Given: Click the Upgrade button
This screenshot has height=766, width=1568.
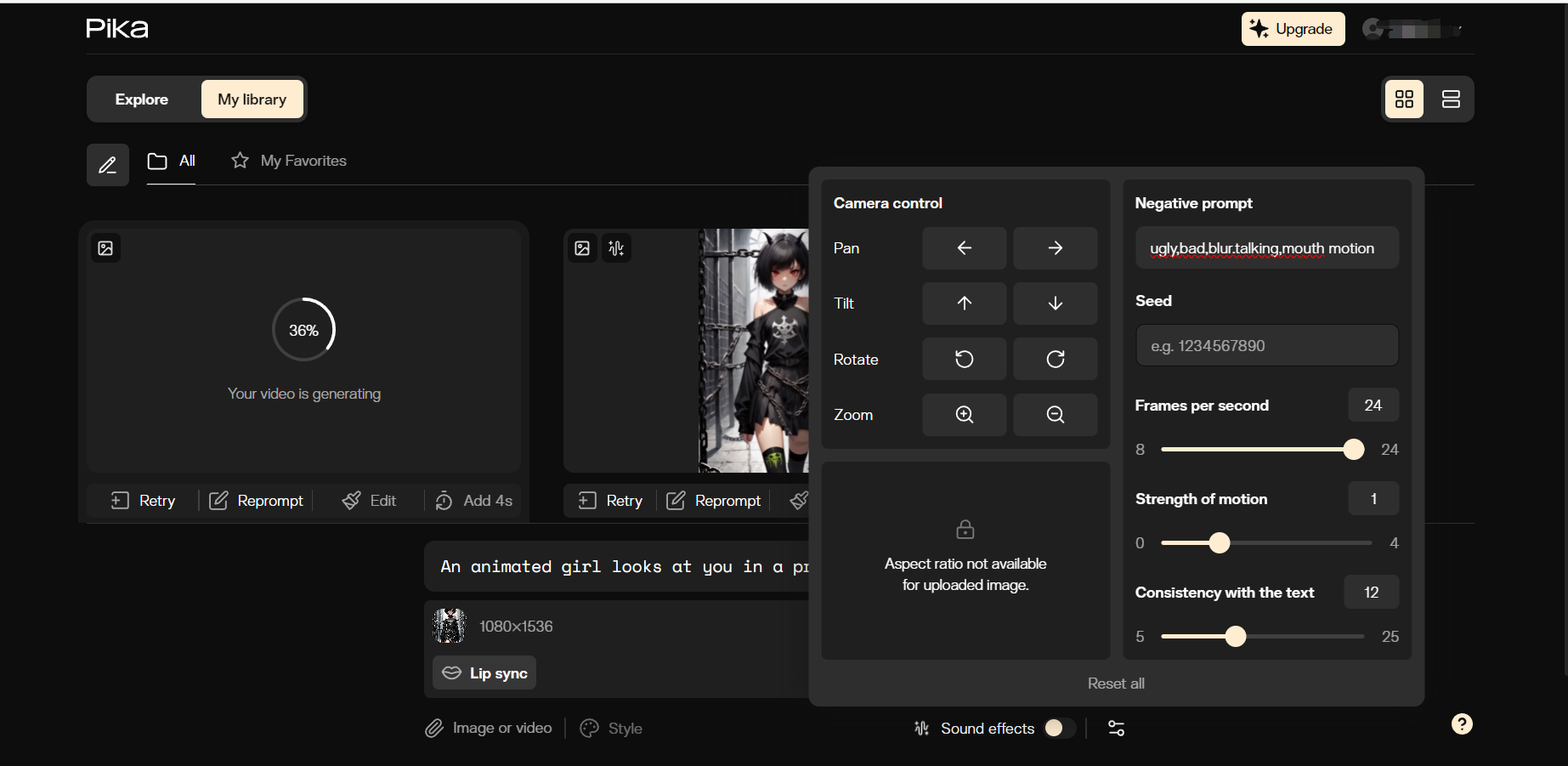Looking at the screenshot, I should click(x=1292, y=29).
